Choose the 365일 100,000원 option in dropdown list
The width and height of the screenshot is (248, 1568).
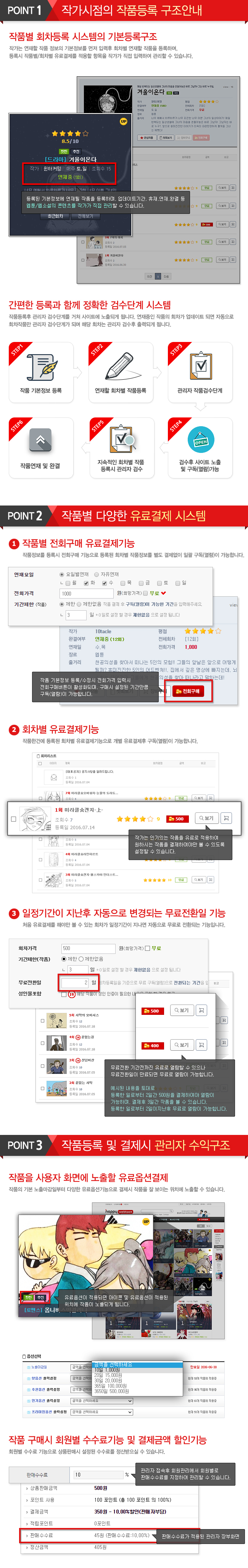[111, 1385]
